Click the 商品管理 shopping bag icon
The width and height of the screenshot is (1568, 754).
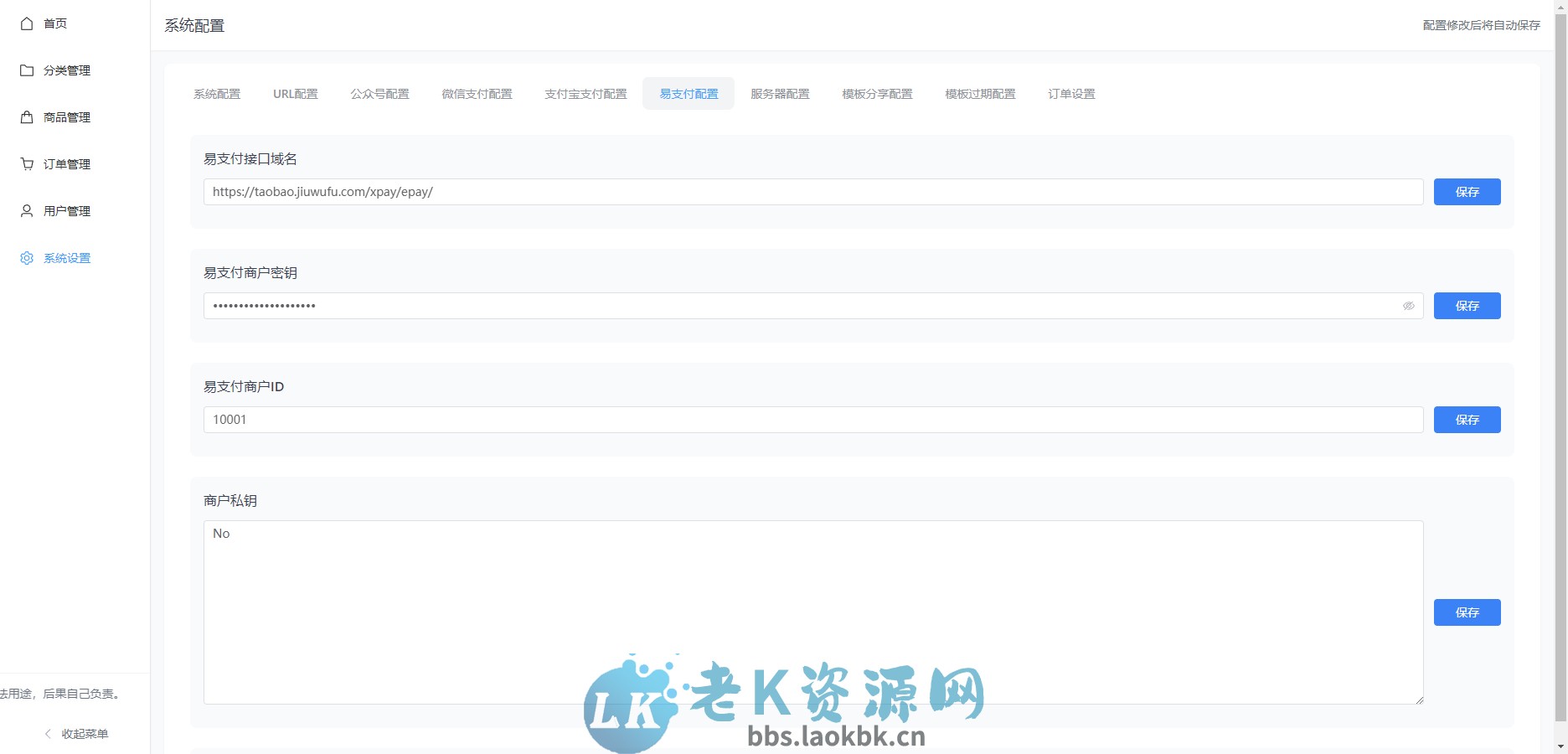tap(26, 117)
